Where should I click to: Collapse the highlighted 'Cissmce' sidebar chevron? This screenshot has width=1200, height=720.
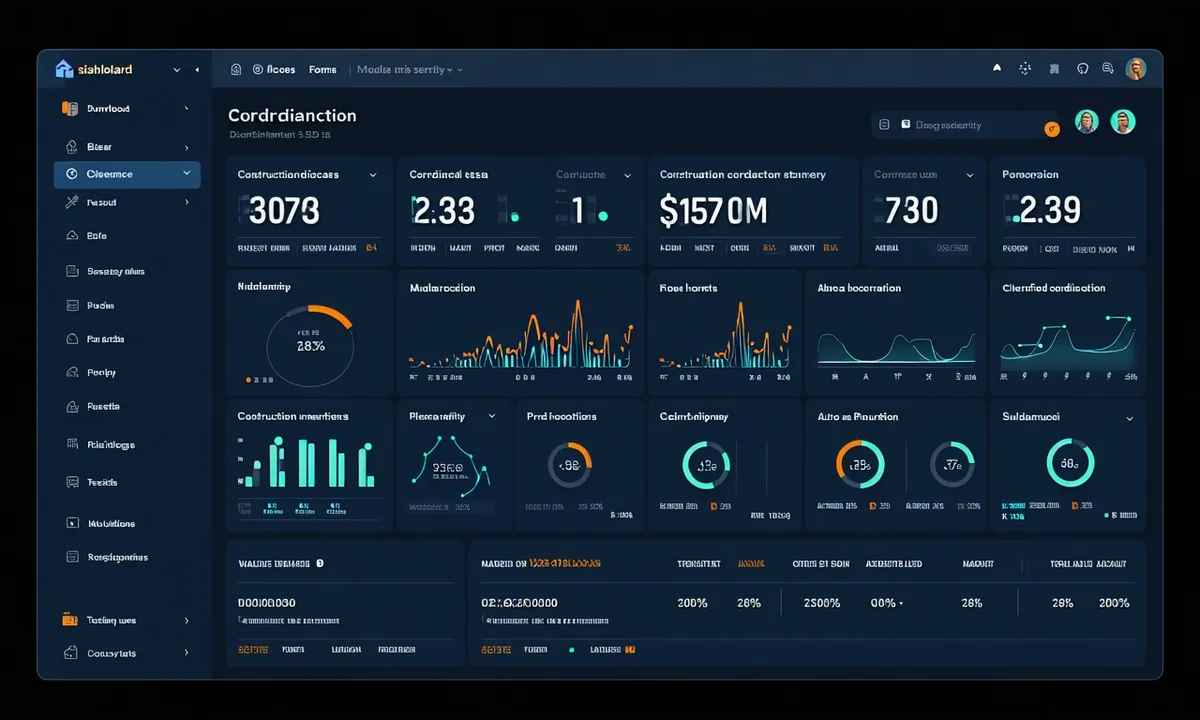click(187, 174)
